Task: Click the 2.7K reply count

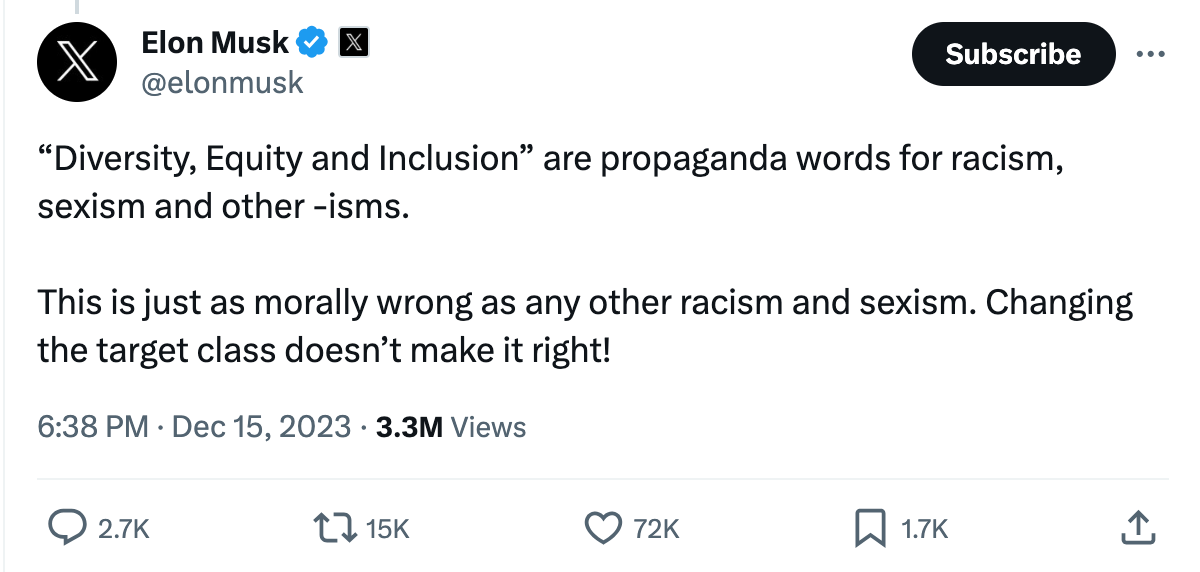Action: tap(123, 529)
